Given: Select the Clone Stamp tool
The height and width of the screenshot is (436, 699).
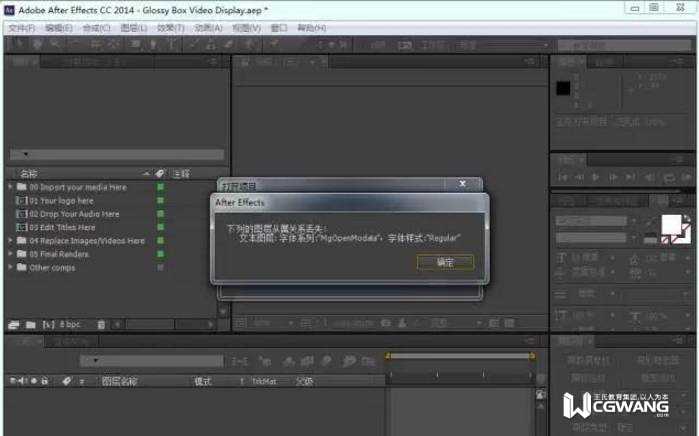Looking at the screenshot, I should (211, 44).
